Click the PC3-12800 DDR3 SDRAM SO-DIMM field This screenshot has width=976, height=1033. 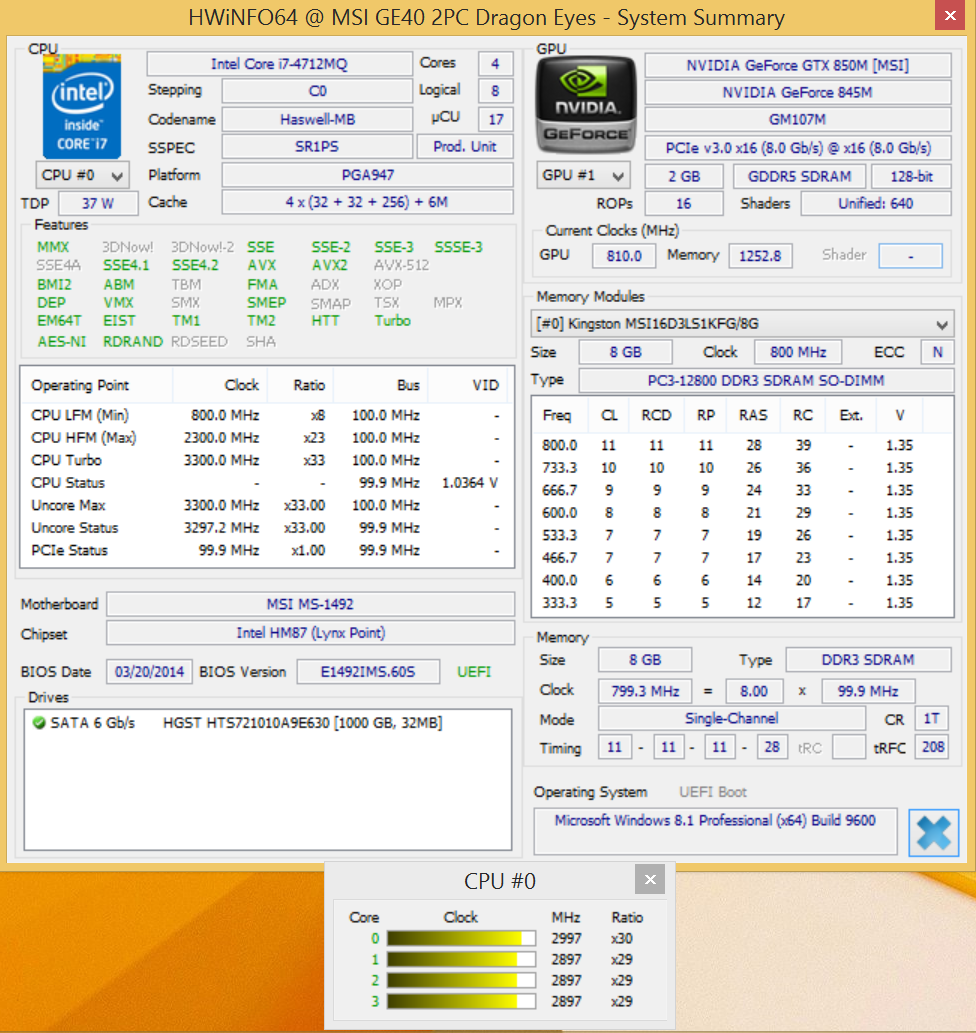[766, 380]
